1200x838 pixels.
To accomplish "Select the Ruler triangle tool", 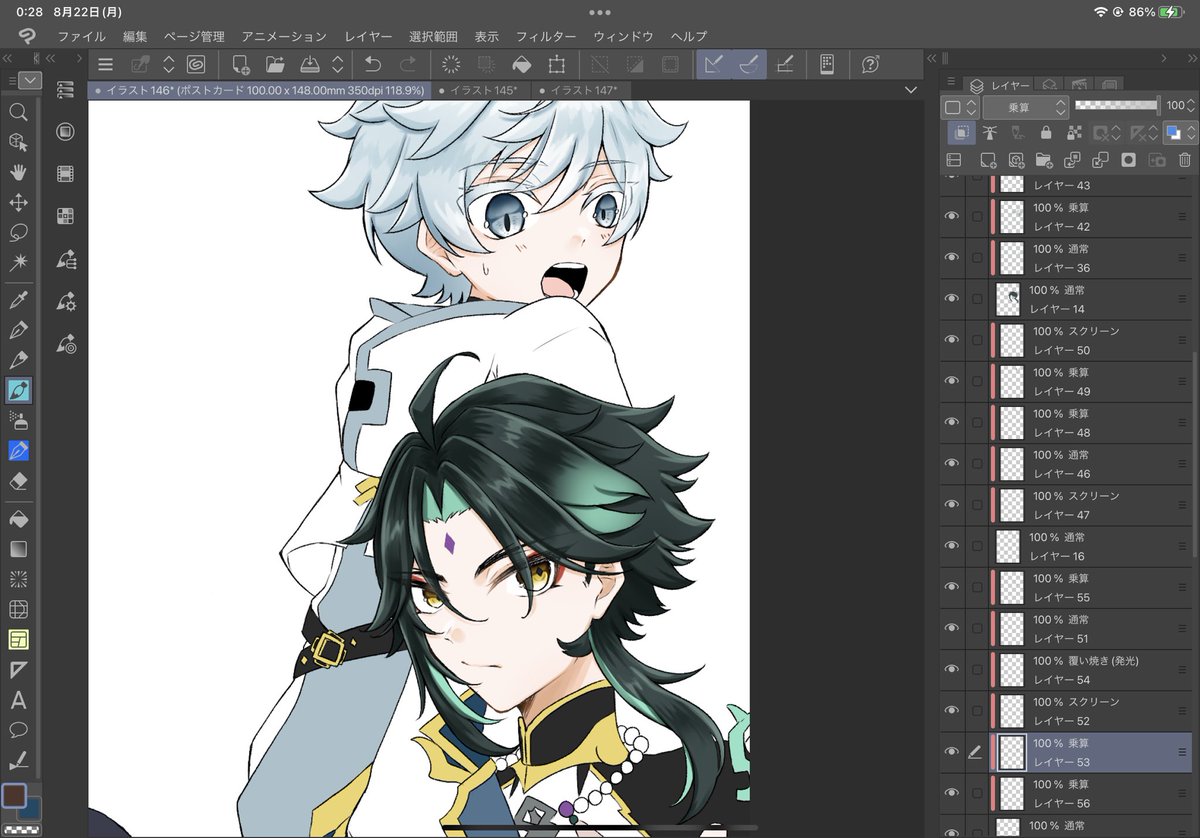I will [x=18, y=669].
